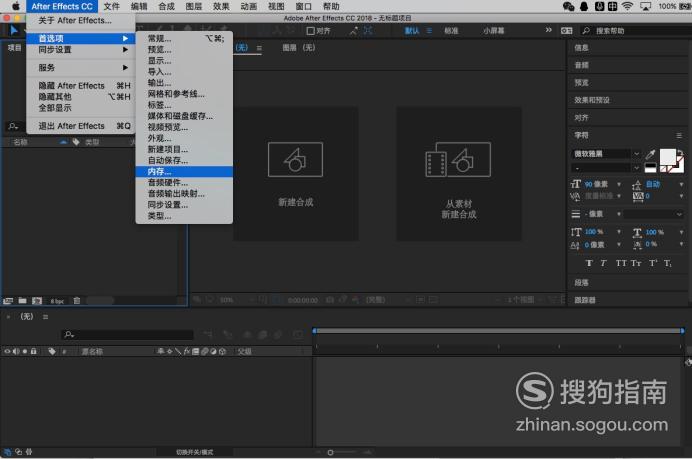Click the AirPlay display menu bar icon
The image size is (692, 459).
[x=645, y=6]
